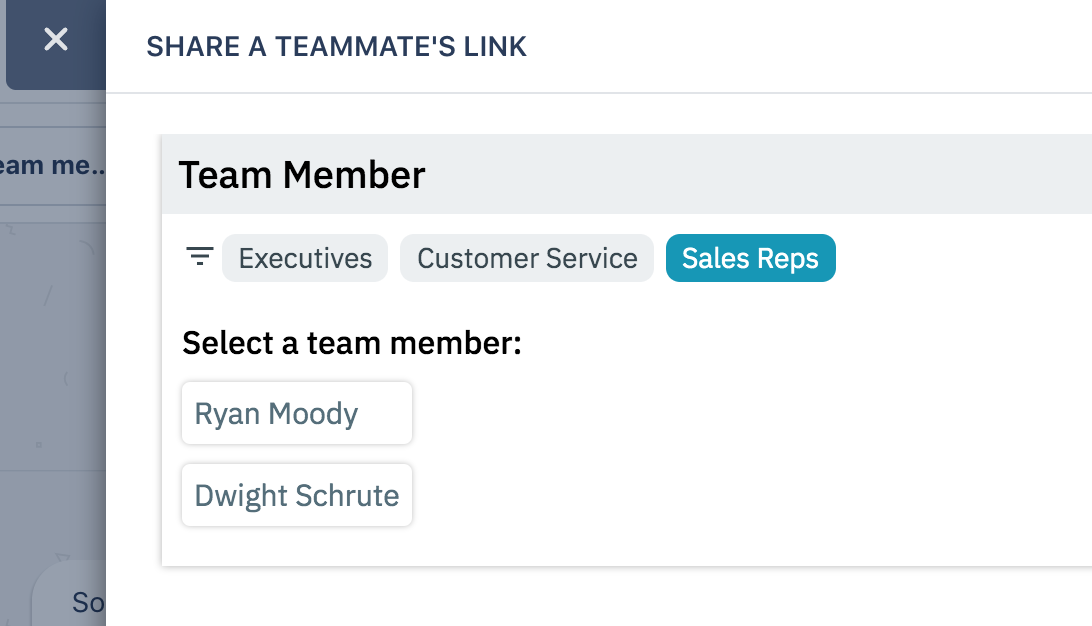Close the share teammate's link panel
The image size is (1092, 626).
click(x=56, y=40)
